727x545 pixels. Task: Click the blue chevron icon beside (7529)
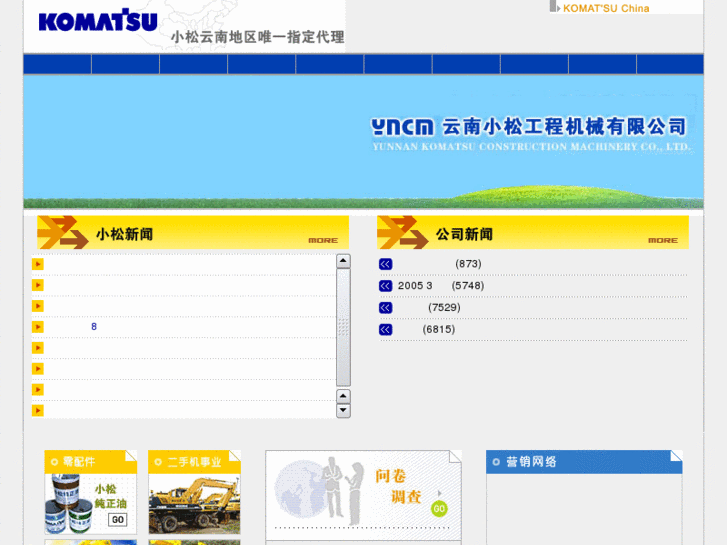click(385, 308)
